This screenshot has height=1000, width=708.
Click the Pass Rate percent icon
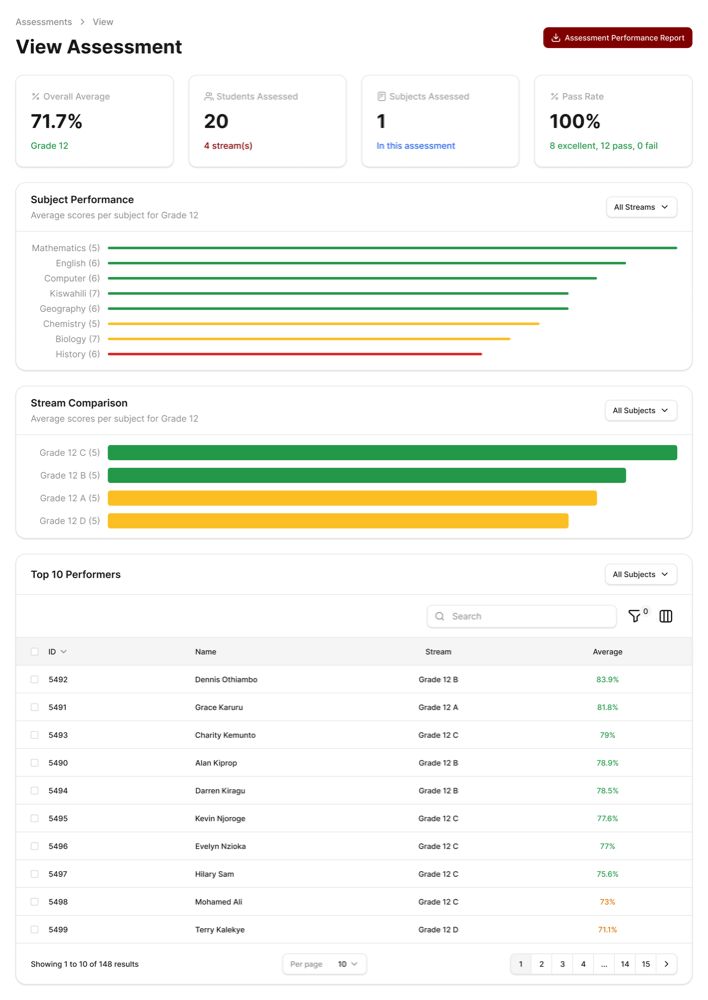(x=554, y=96)
